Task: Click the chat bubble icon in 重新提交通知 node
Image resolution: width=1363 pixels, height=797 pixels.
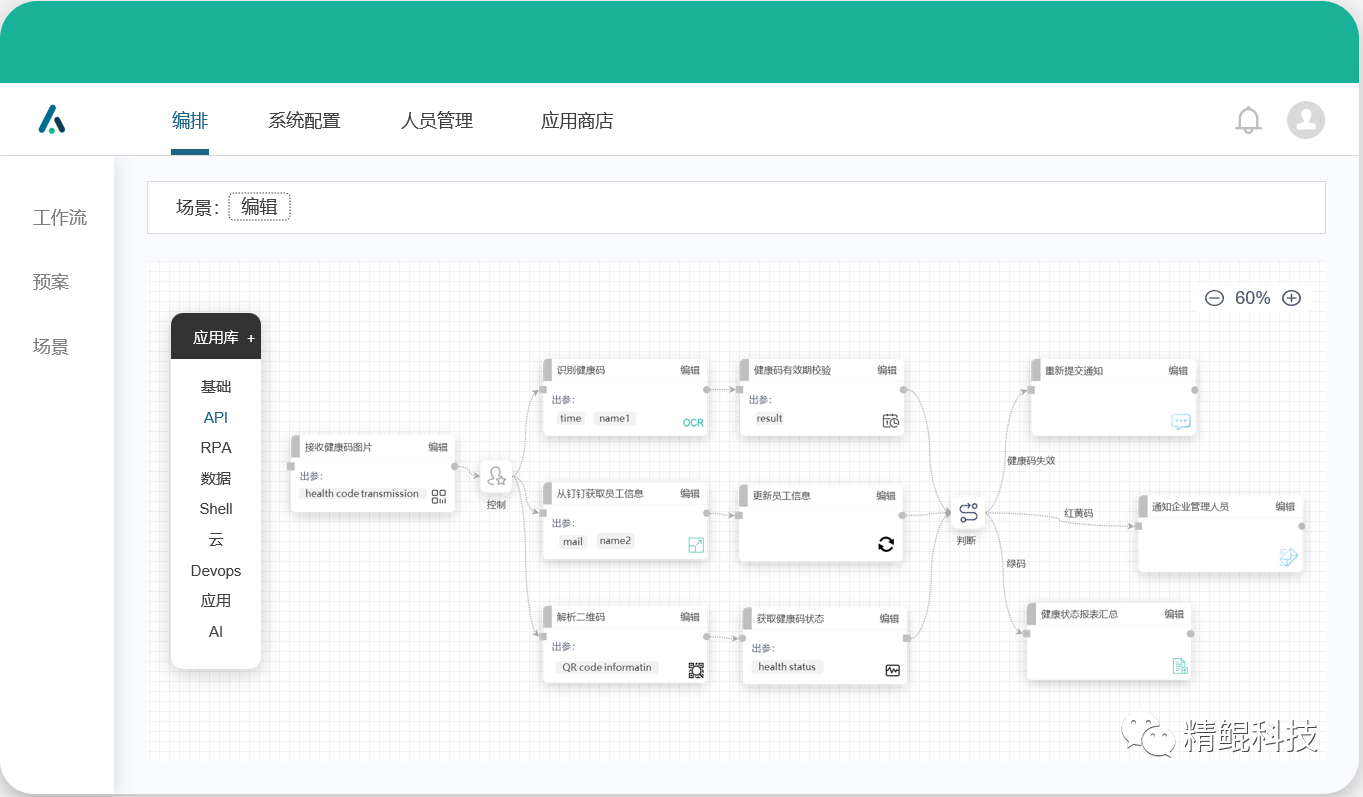Action: coord(1181,421)
